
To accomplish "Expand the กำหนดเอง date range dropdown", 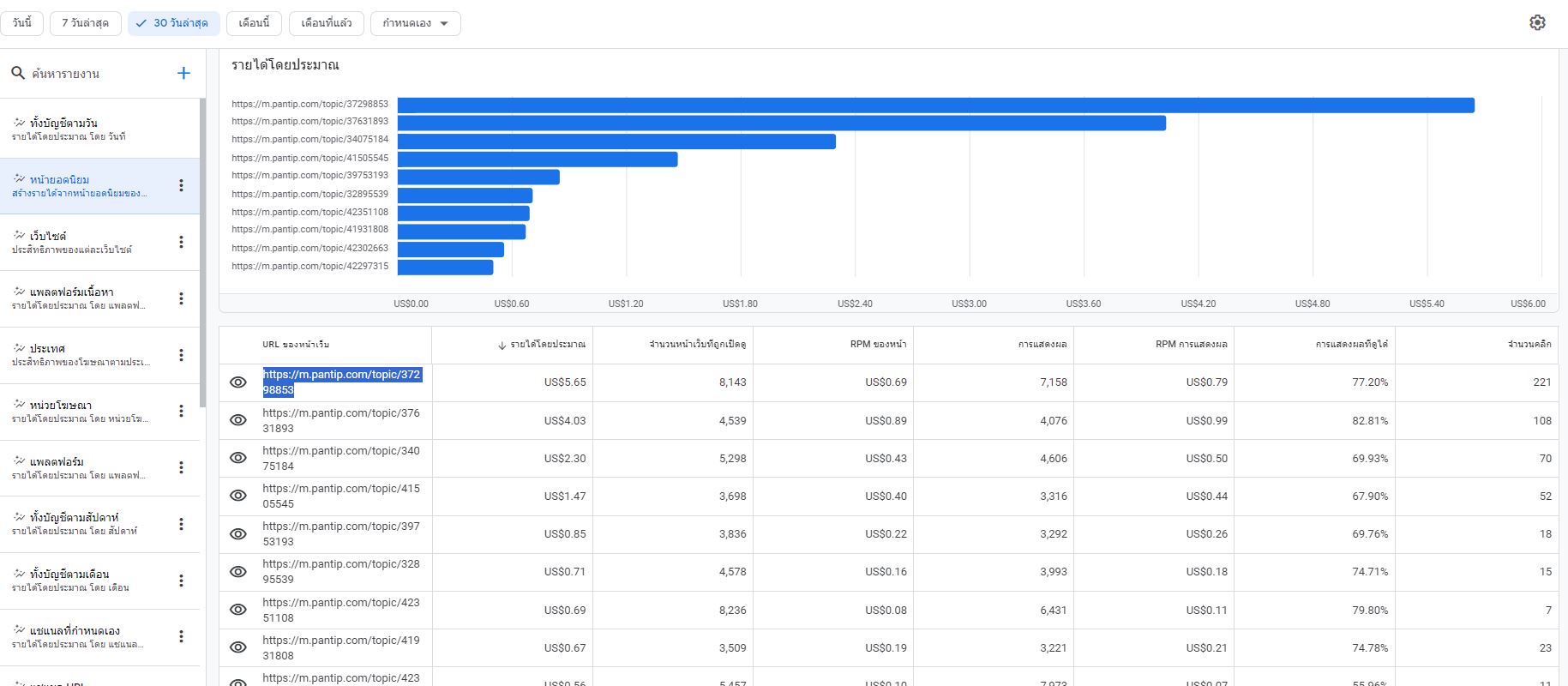I will pos(416,23).
